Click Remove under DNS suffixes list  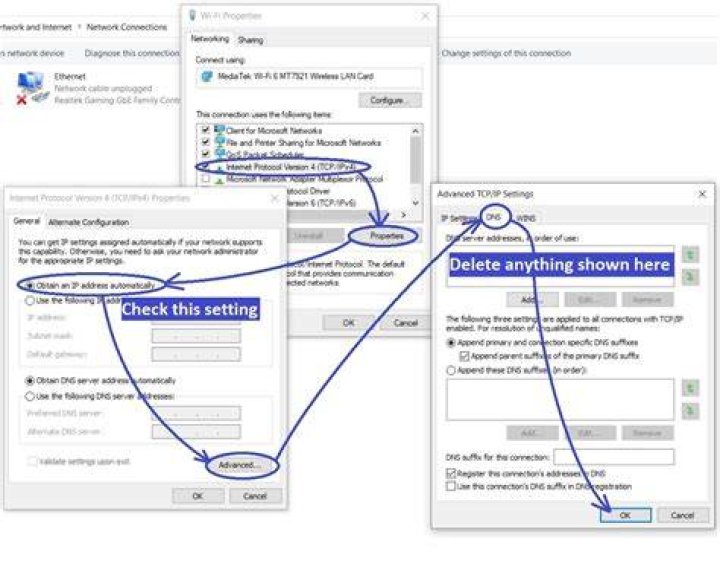pyautogui.click(x=647, y=433)
